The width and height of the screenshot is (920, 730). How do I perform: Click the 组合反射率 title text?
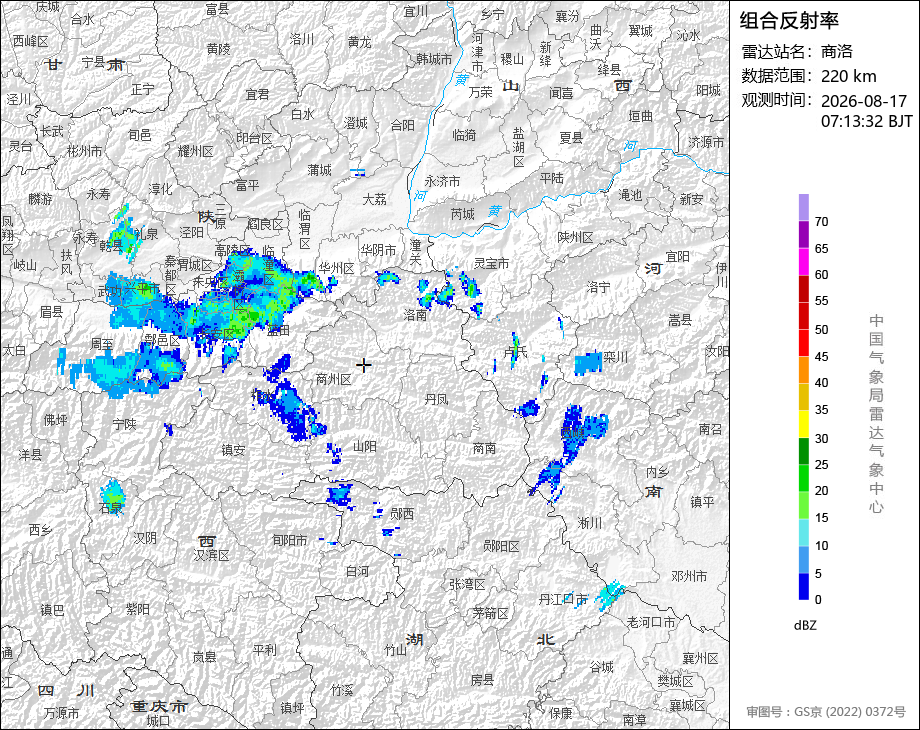[x=789, y=21]
